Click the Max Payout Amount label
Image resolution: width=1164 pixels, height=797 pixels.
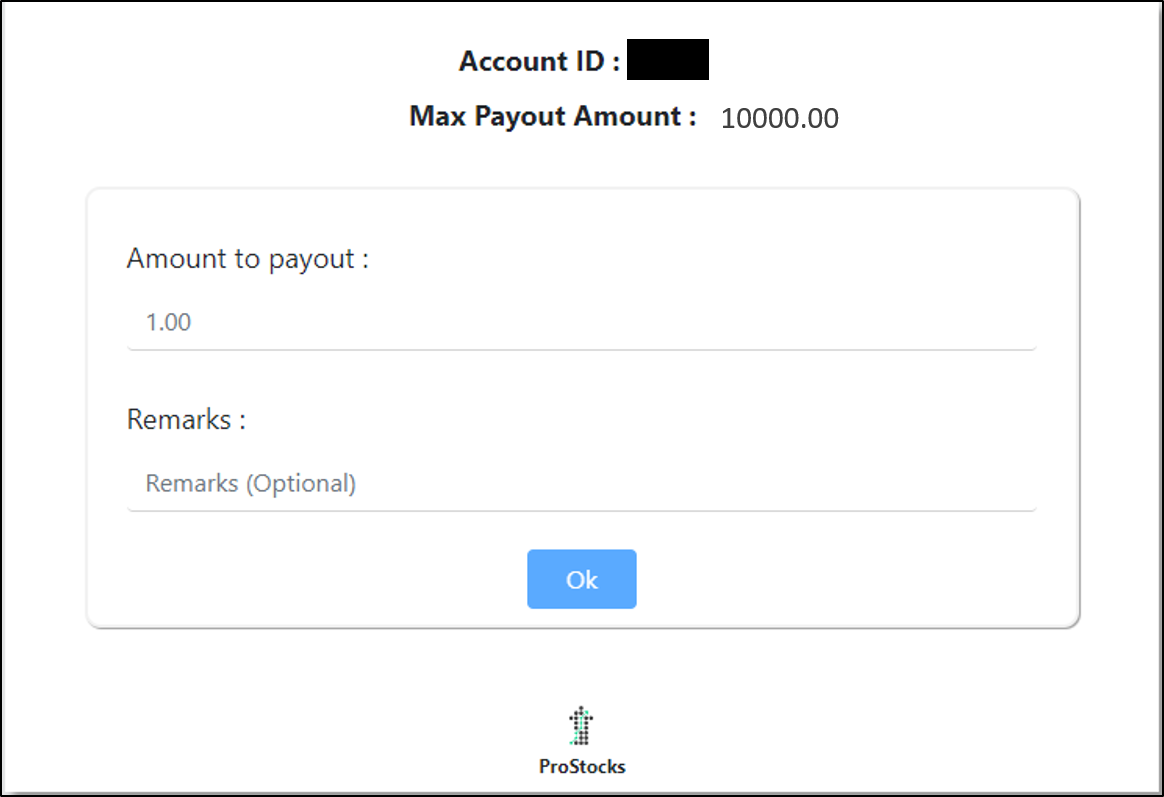(553, 117)
